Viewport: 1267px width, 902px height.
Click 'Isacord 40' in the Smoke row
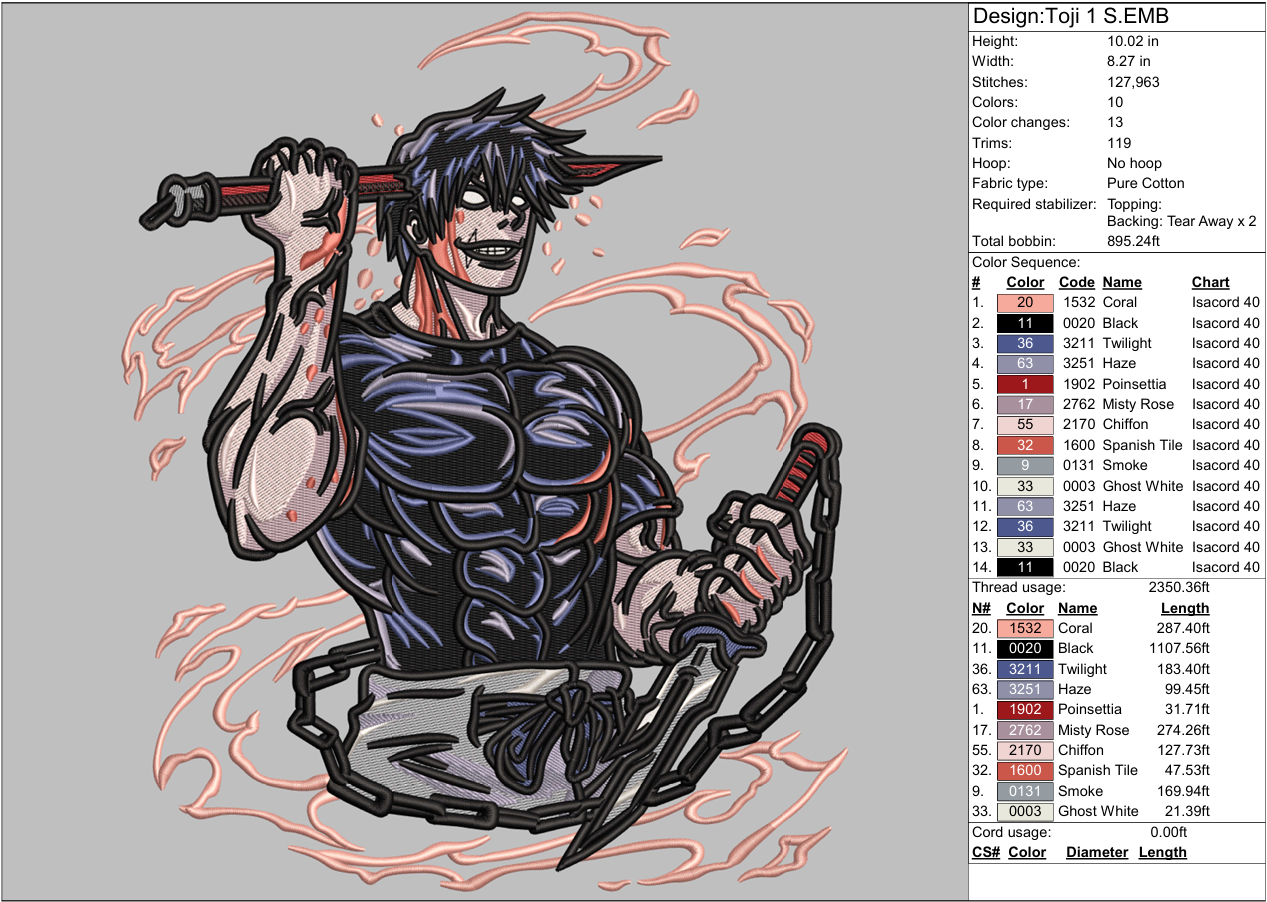pyautogui.click(x=1226, y=465)
